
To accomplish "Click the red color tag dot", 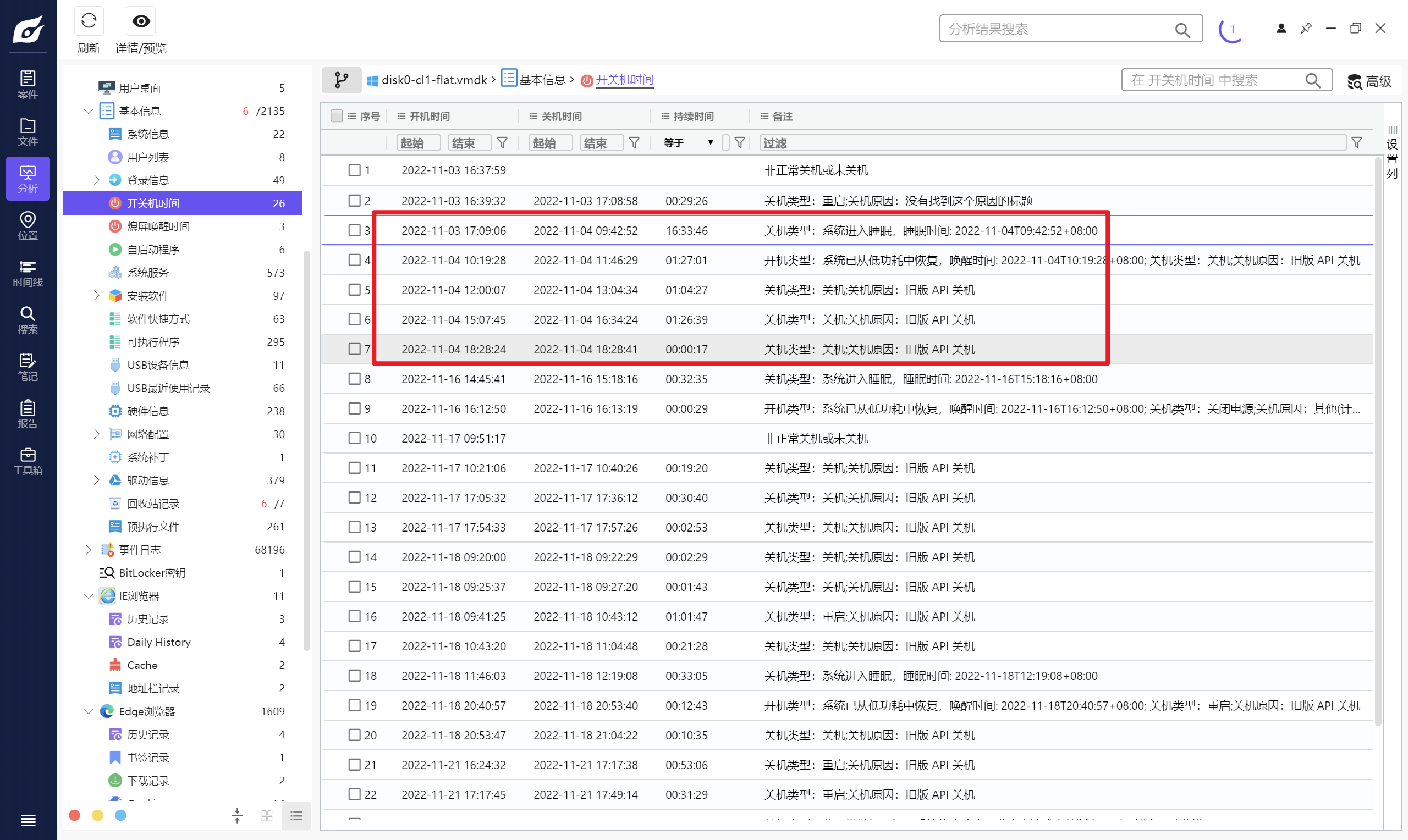I will click(x=74, y=815).
